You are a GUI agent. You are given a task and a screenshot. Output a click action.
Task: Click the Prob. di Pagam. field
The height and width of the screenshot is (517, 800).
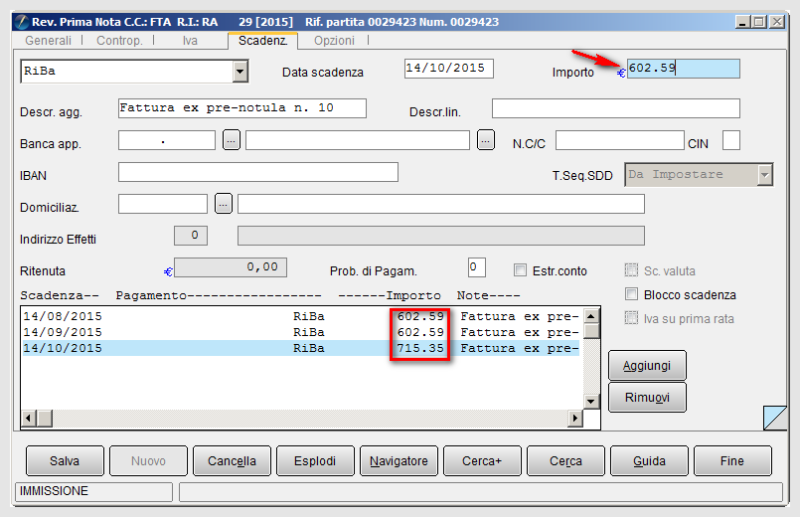point(477,267)
